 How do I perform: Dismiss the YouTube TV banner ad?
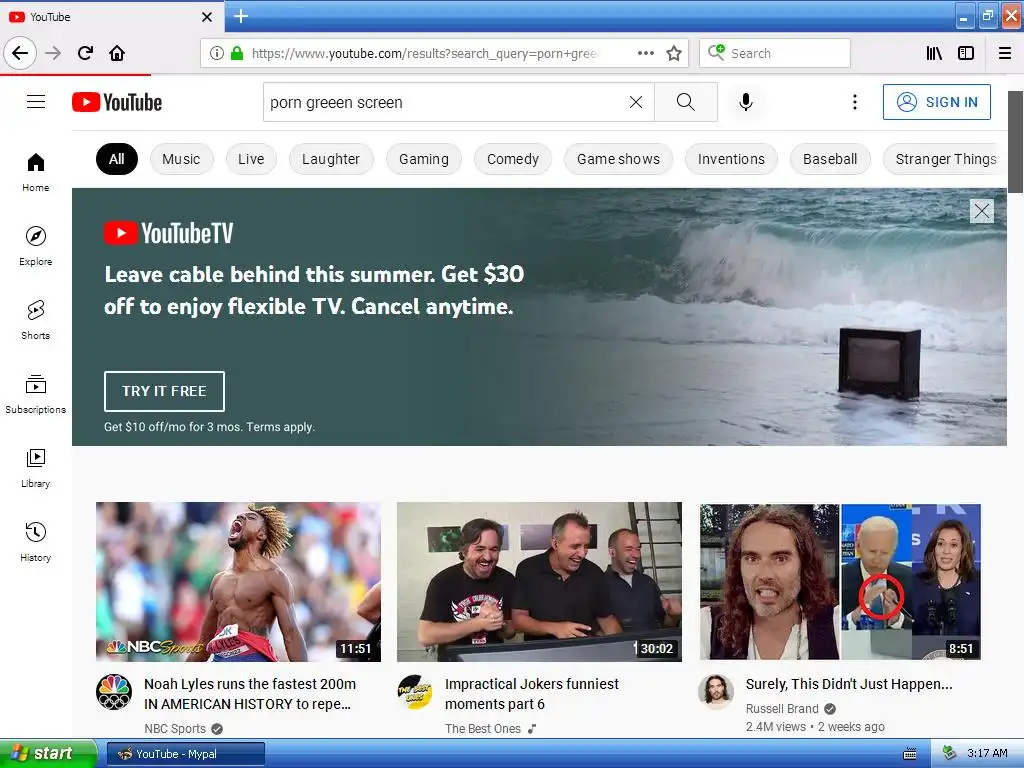(982, 211)
